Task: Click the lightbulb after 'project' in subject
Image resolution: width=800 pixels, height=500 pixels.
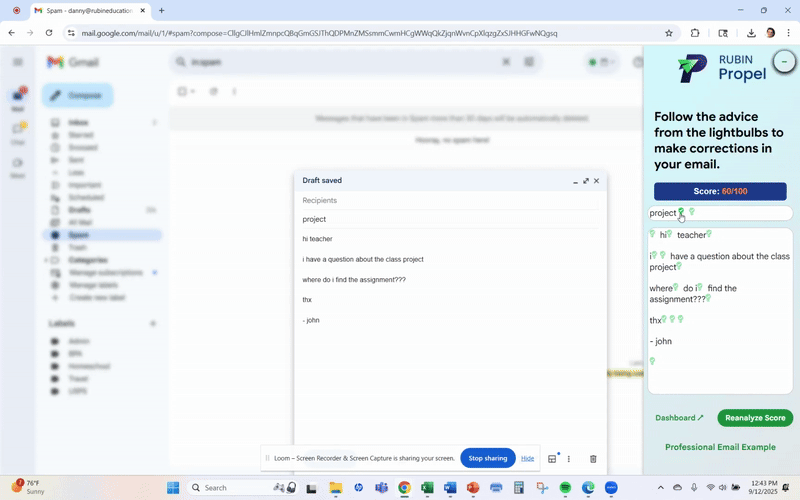Action: [x=681, y=212]
